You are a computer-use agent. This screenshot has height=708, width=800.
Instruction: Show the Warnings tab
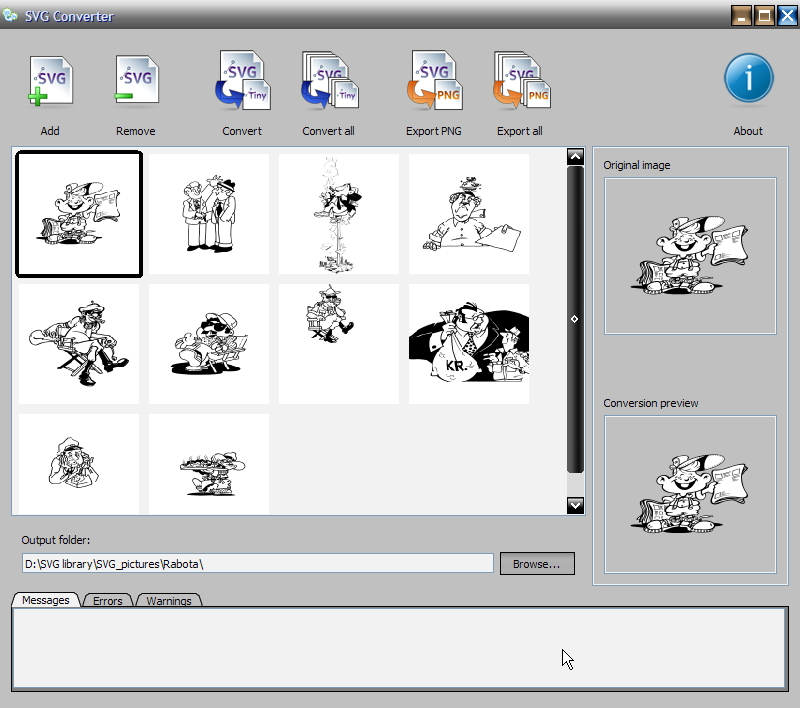point(169,601)
